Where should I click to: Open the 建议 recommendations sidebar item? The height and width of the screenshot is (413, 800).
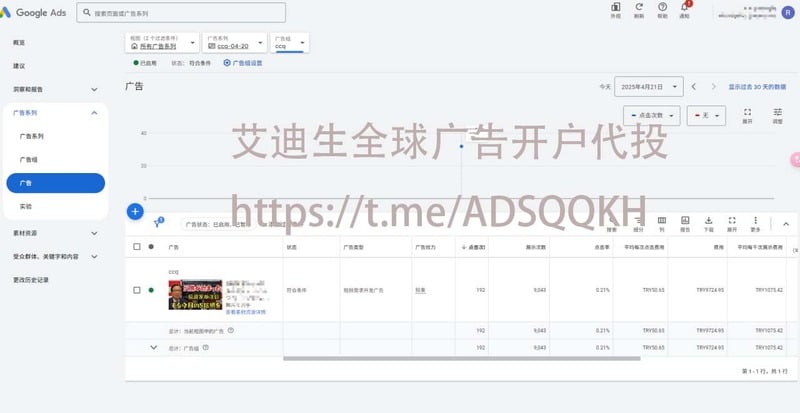point(19,66)
